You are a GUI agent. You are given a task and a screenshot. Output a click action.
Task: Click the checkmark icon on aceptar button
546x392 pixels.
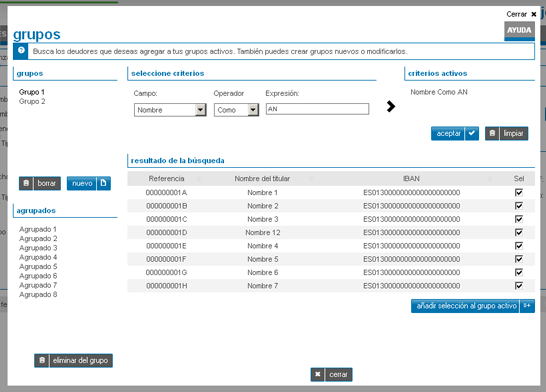tap(472, 133)
